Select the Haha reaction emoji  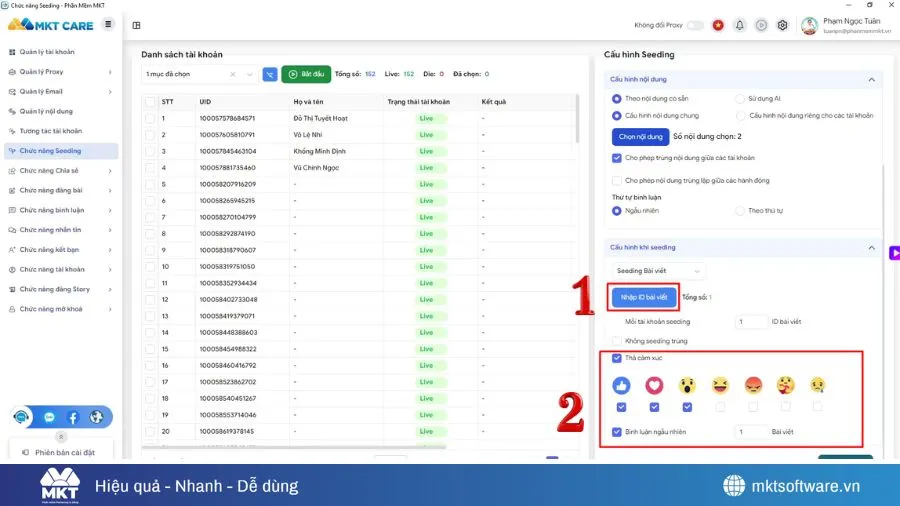(720, 386)
